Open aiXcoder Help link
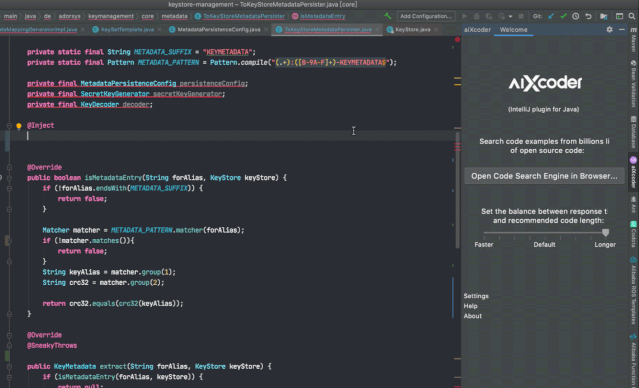Screen dimensions: 639x388 coord(470,306)
